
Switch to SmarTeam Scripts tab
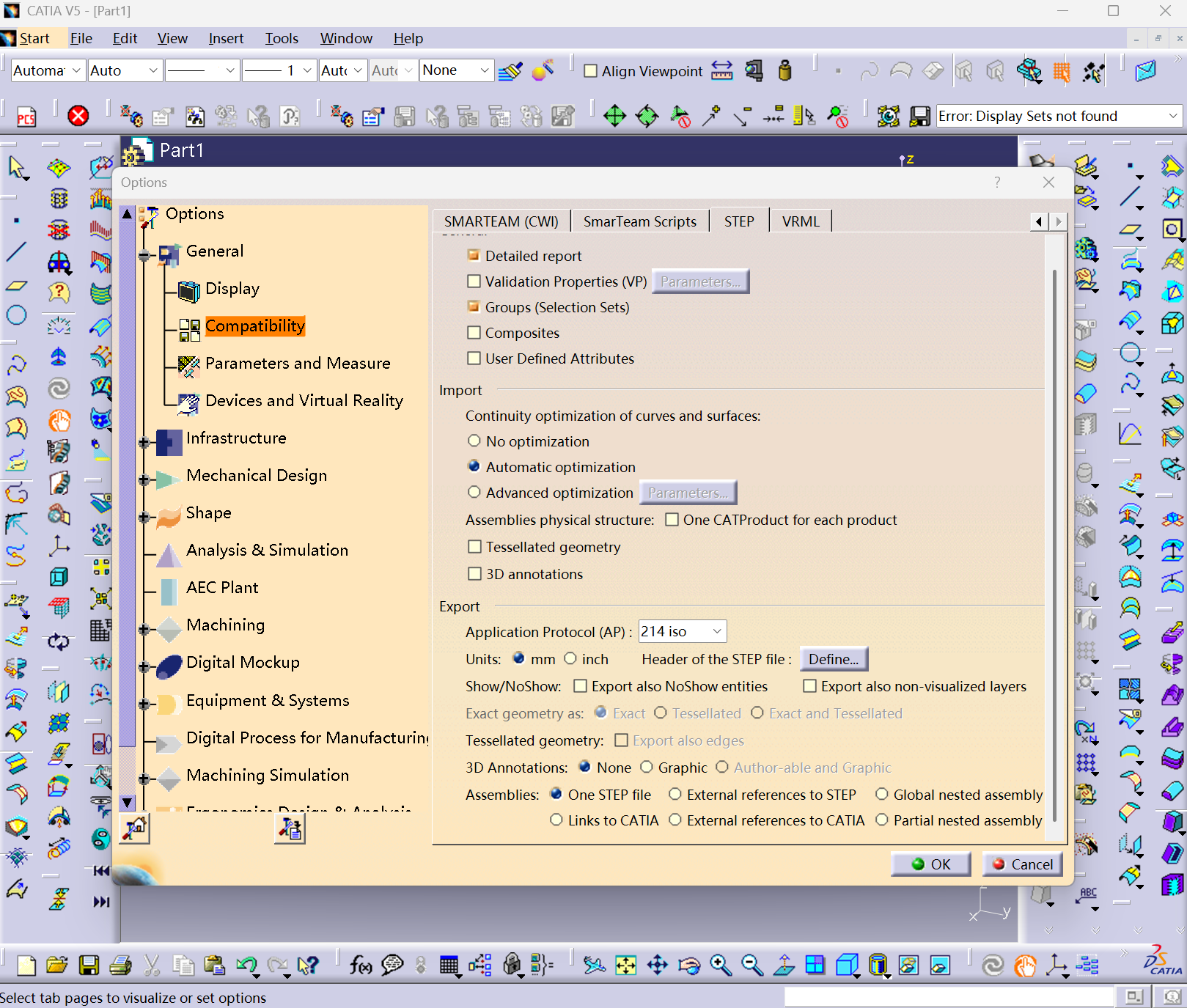click(x=640, y=221)
